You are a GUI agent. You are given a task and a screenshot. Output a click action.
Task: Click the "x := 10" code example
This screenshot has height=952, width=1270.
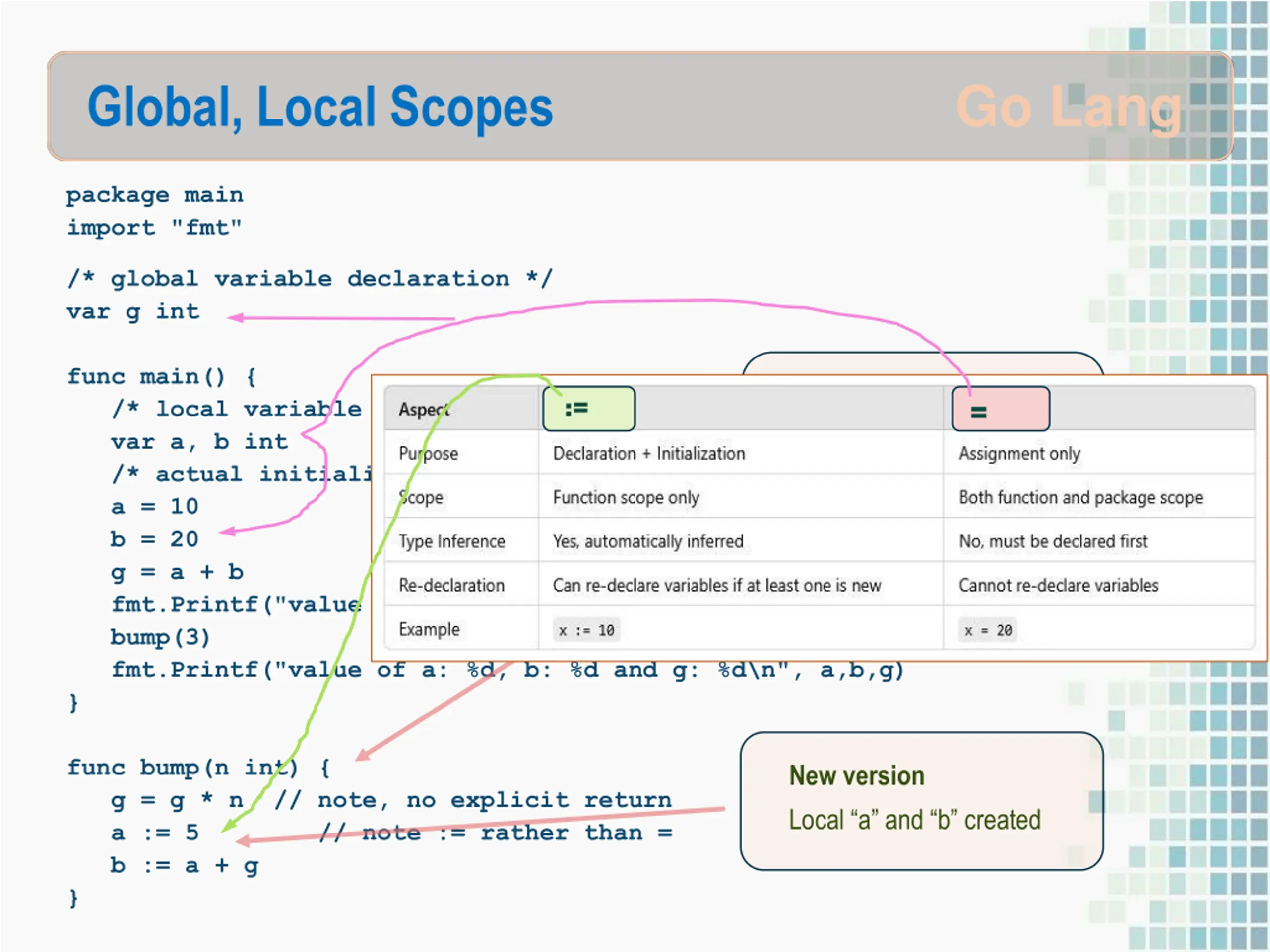pos(586,630)
